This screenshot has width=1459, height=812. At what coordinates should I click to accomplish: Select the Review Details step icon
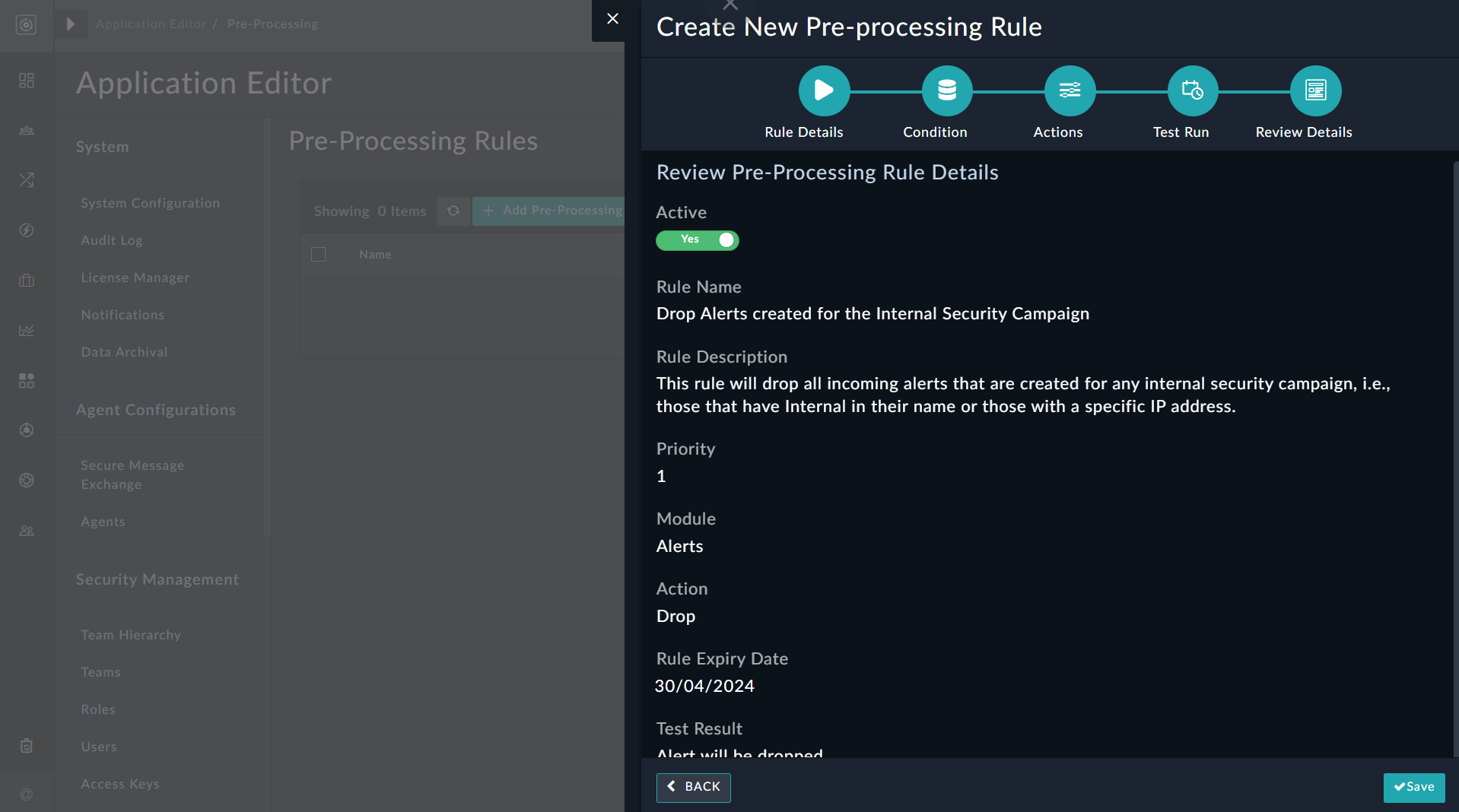[x=1315, y=90]
